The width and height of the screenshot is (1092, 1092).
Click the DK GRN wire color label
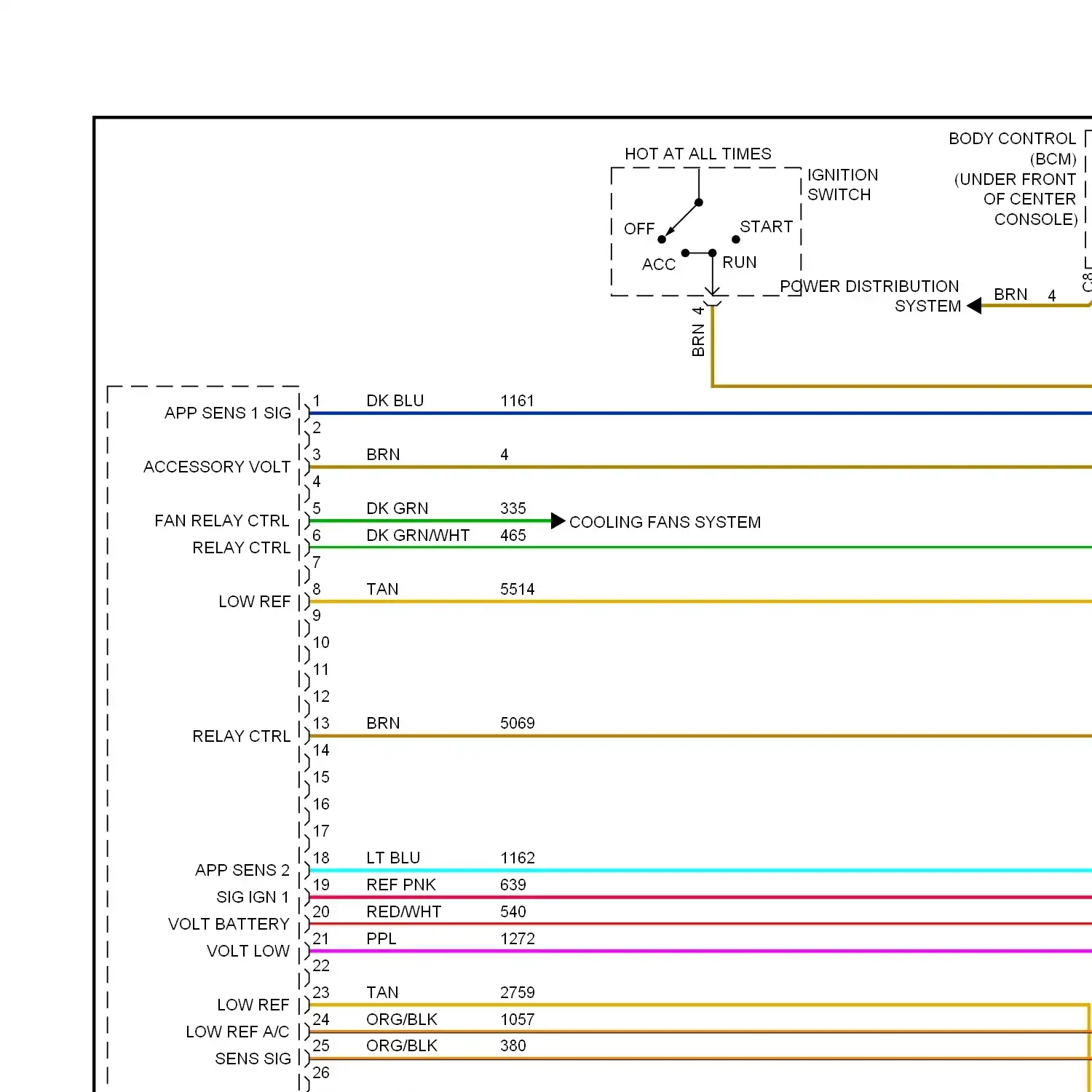pos(397,508)
